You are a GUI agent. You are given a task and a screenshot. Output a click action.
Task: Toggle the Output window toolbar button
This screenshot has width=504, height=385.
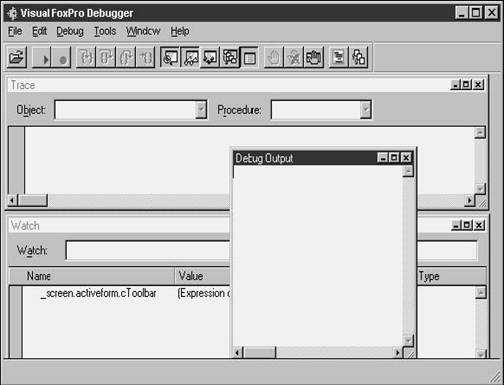tap(249, 58)
